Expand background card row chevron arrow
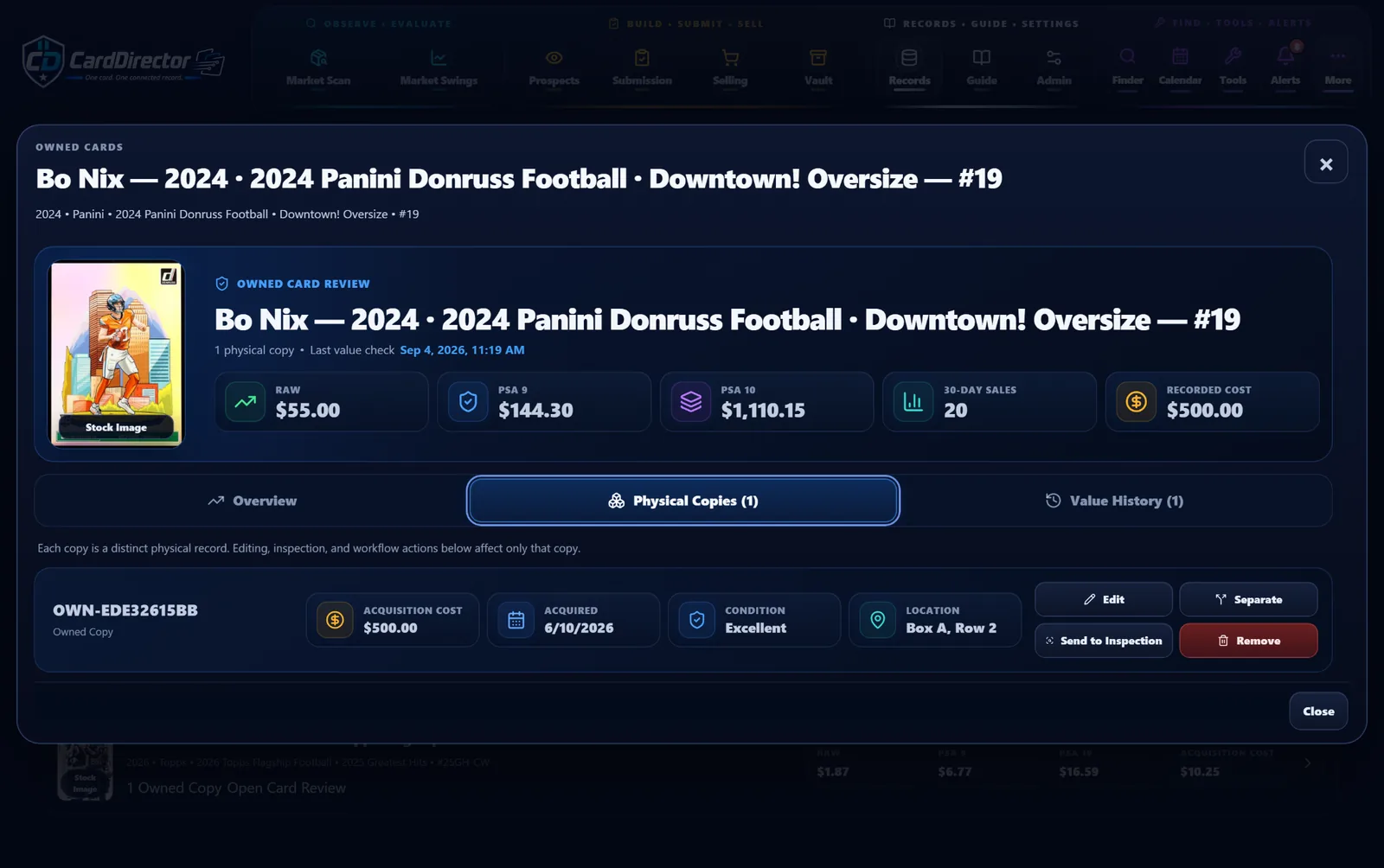The height and width of the screenshot is (868, 1384). pyautogui.click(x=1307, y=763)
